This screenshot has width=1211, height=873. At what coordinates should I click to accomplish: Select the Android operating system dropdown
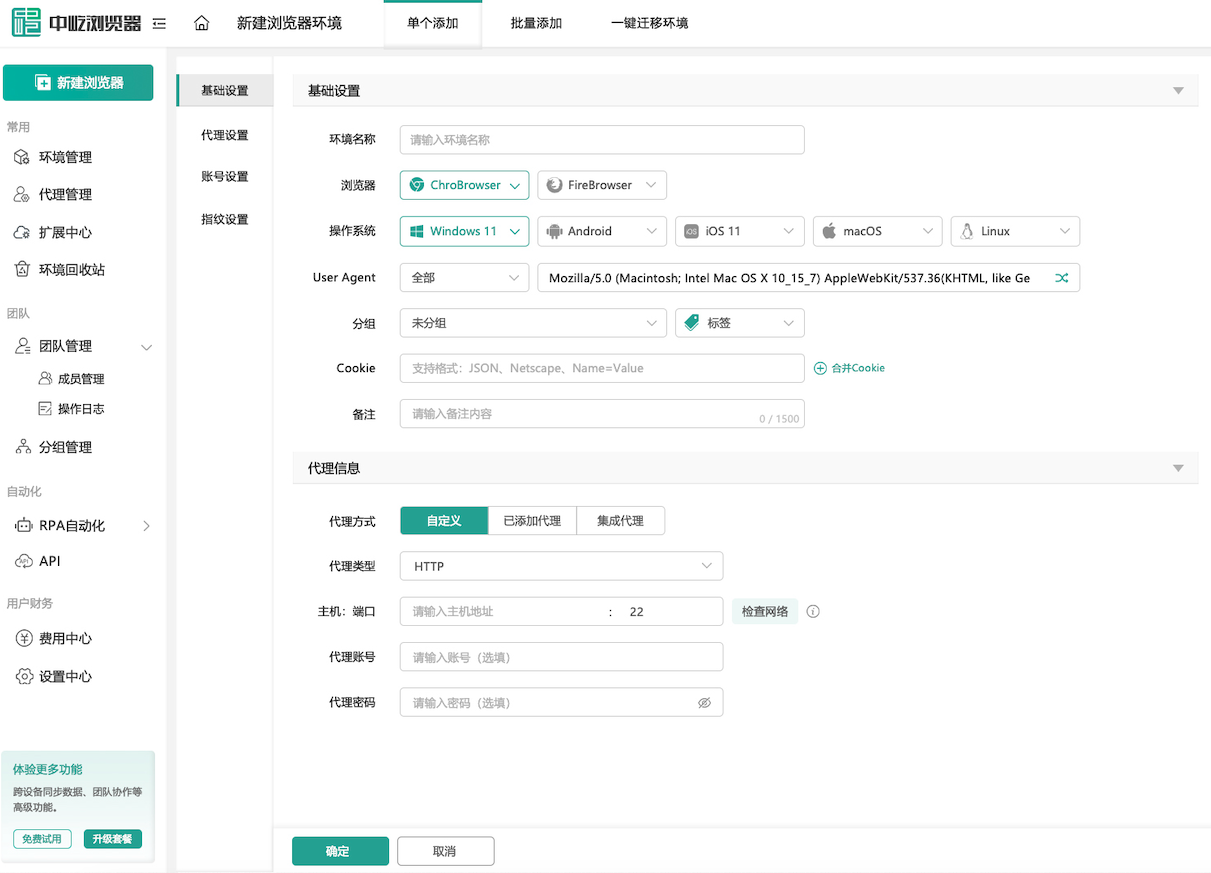click(602, 231)
